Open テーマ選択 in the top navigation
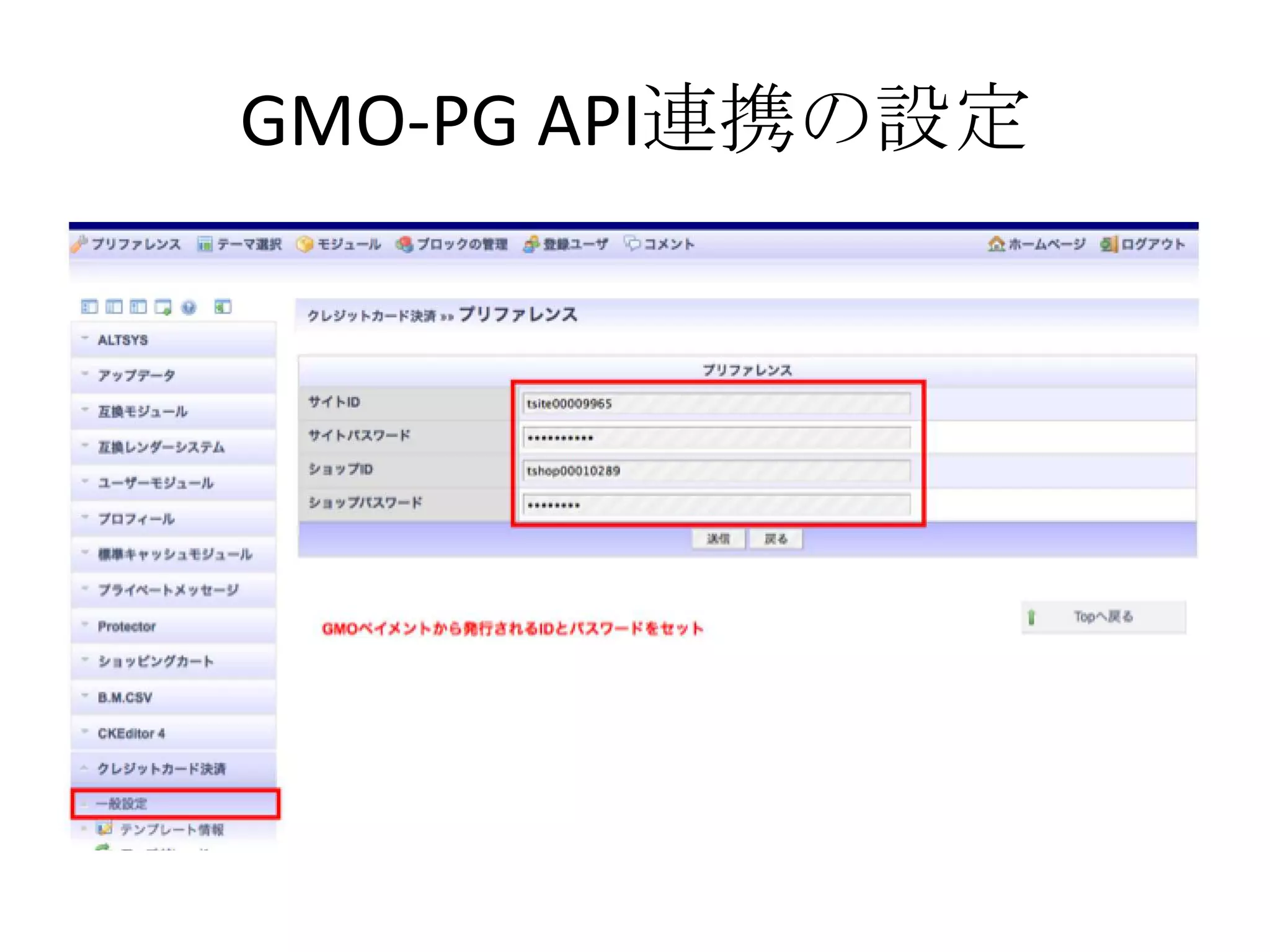Viewport: 1270px width, 952px height. click(239, 244)
